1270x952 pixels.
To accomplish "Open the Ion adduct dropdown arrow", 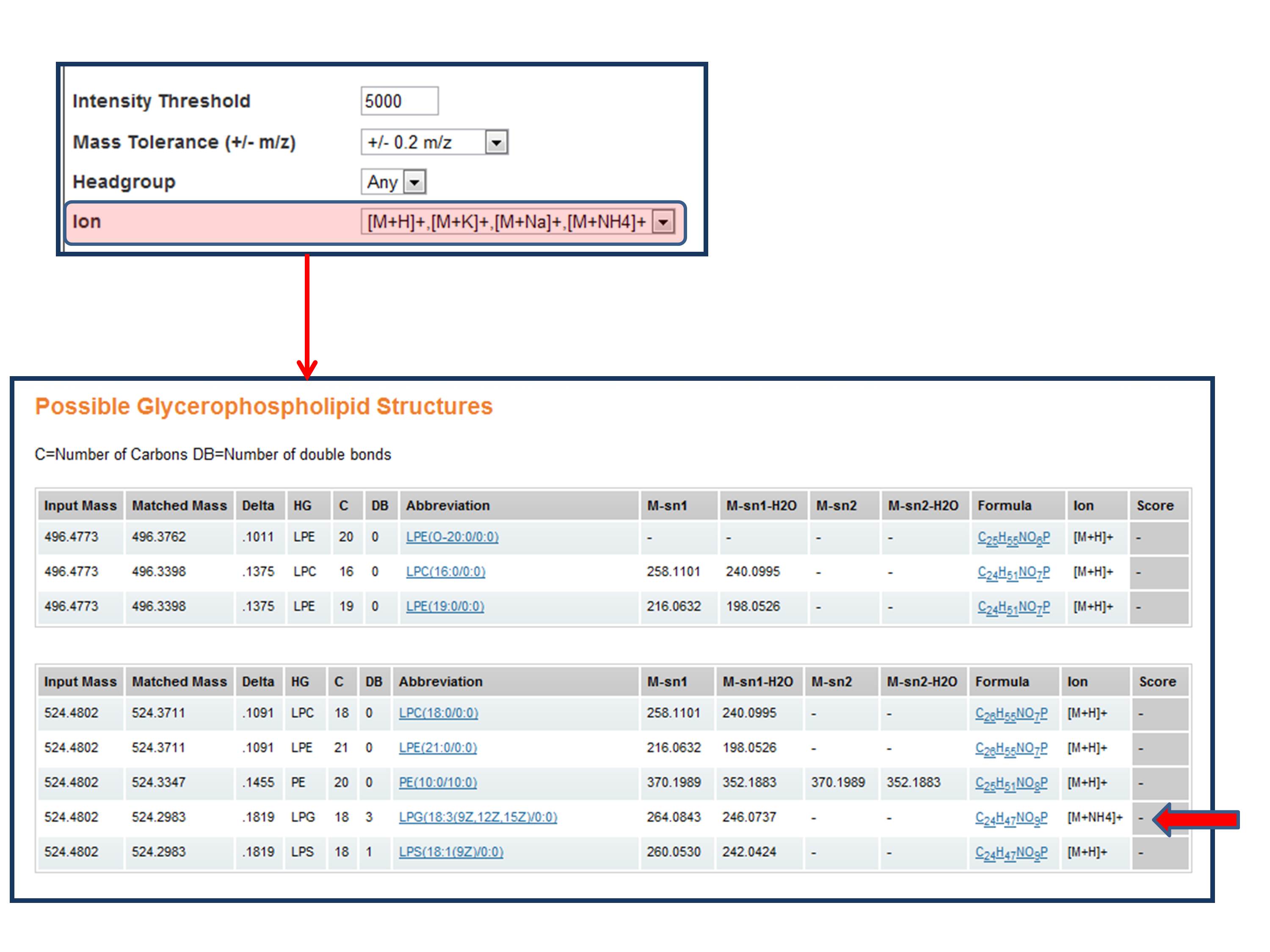I will point(663,222).
